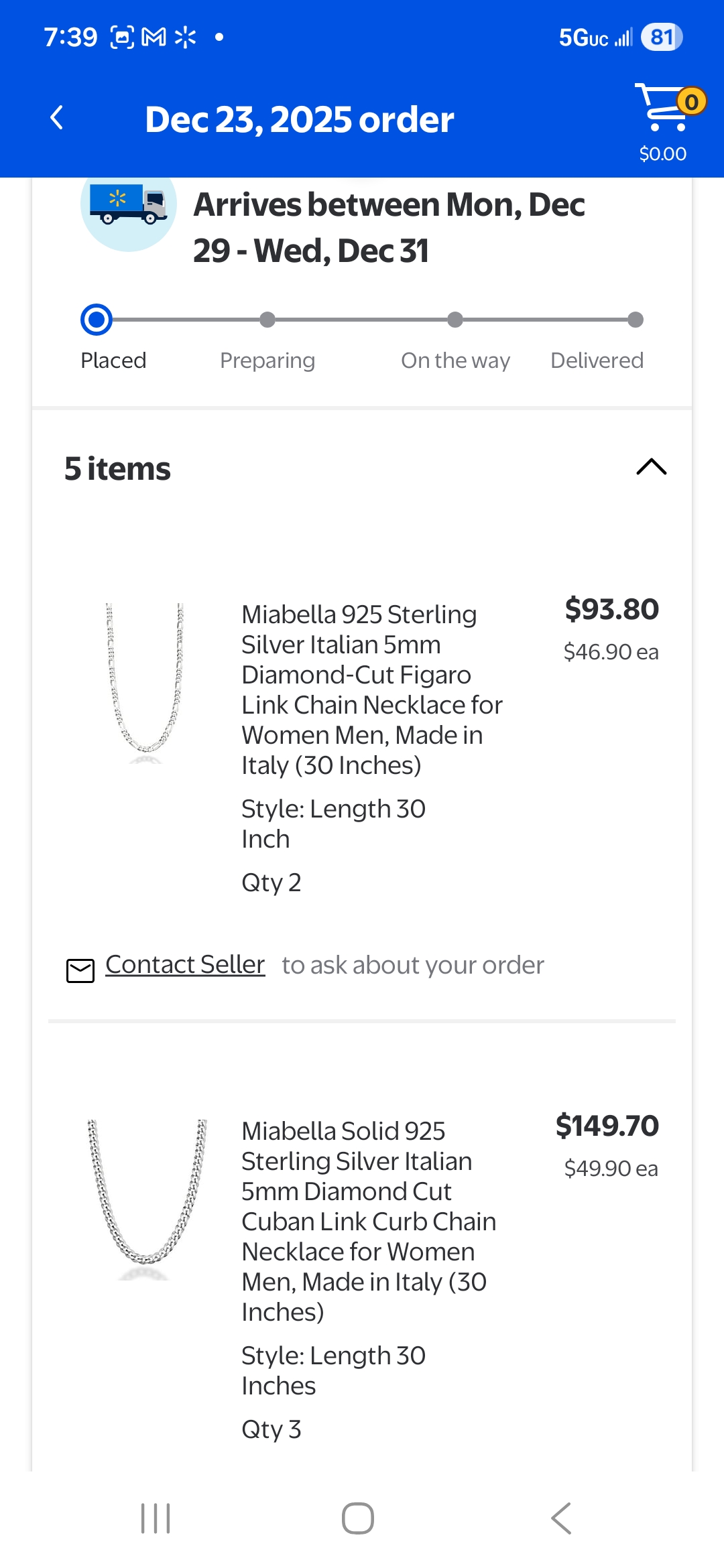Tap the Cuban curb chain necklace thumbnail
This screenshot has height=1568, width=724.
147,1198
